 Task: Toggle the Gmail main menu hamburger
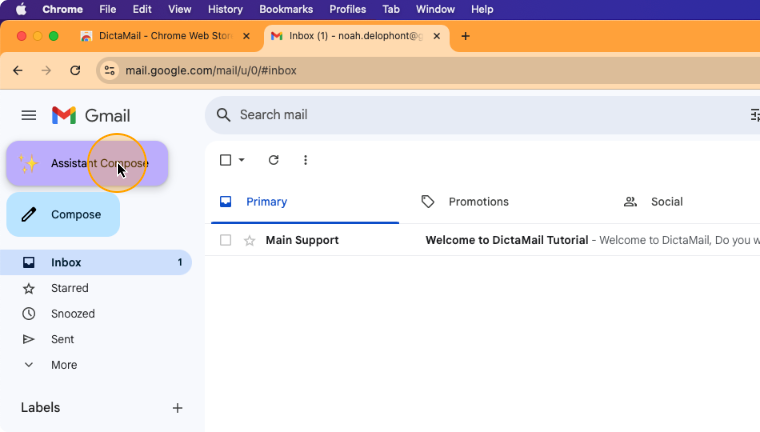[29, 115]
